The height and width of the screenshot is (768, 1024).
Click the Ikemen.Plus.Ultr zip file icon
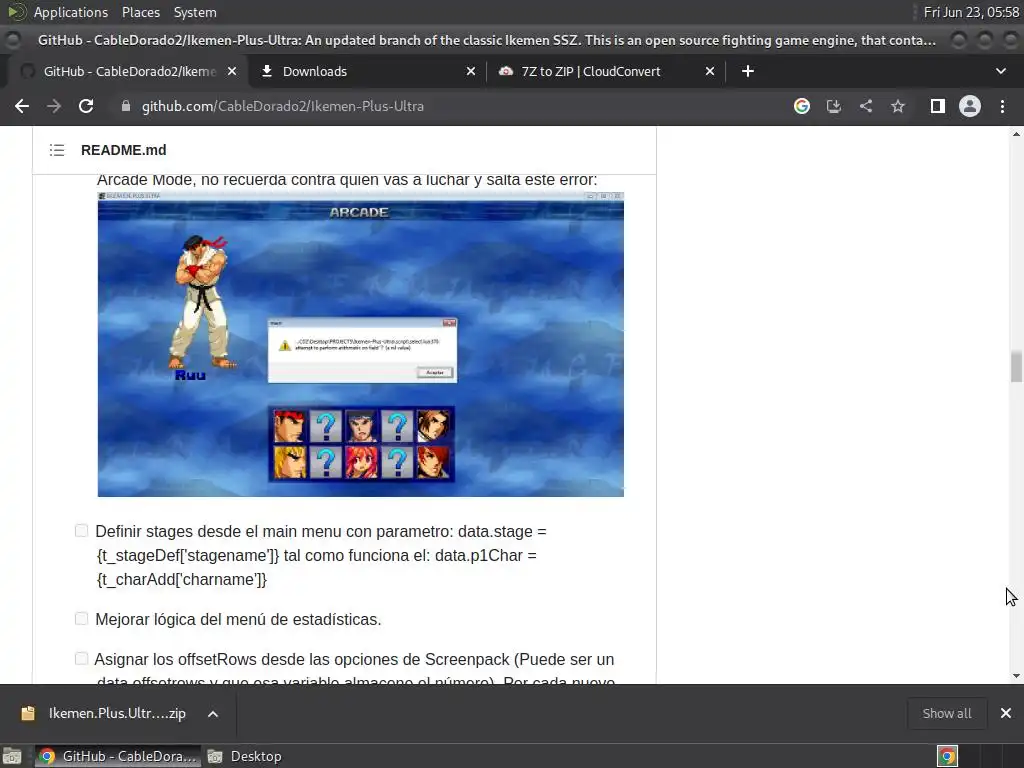click(27, 713)
